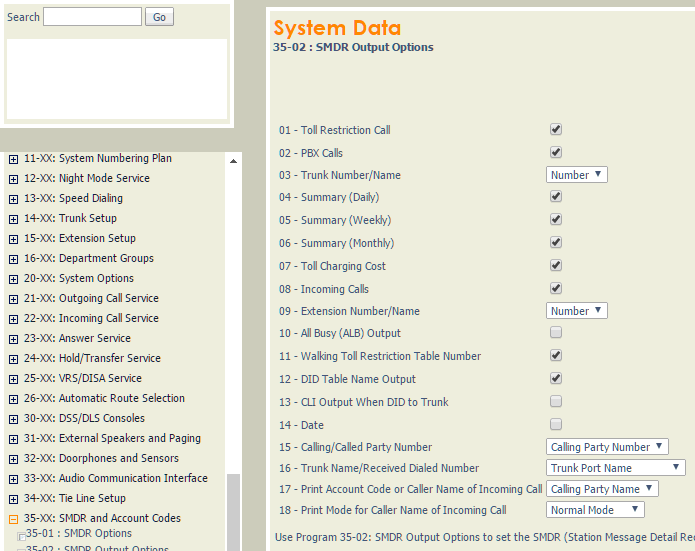The width and height of the screenshot is (695, 551).
Task: Disable the Incoming Calls checkbox
Action: [556, 288]
